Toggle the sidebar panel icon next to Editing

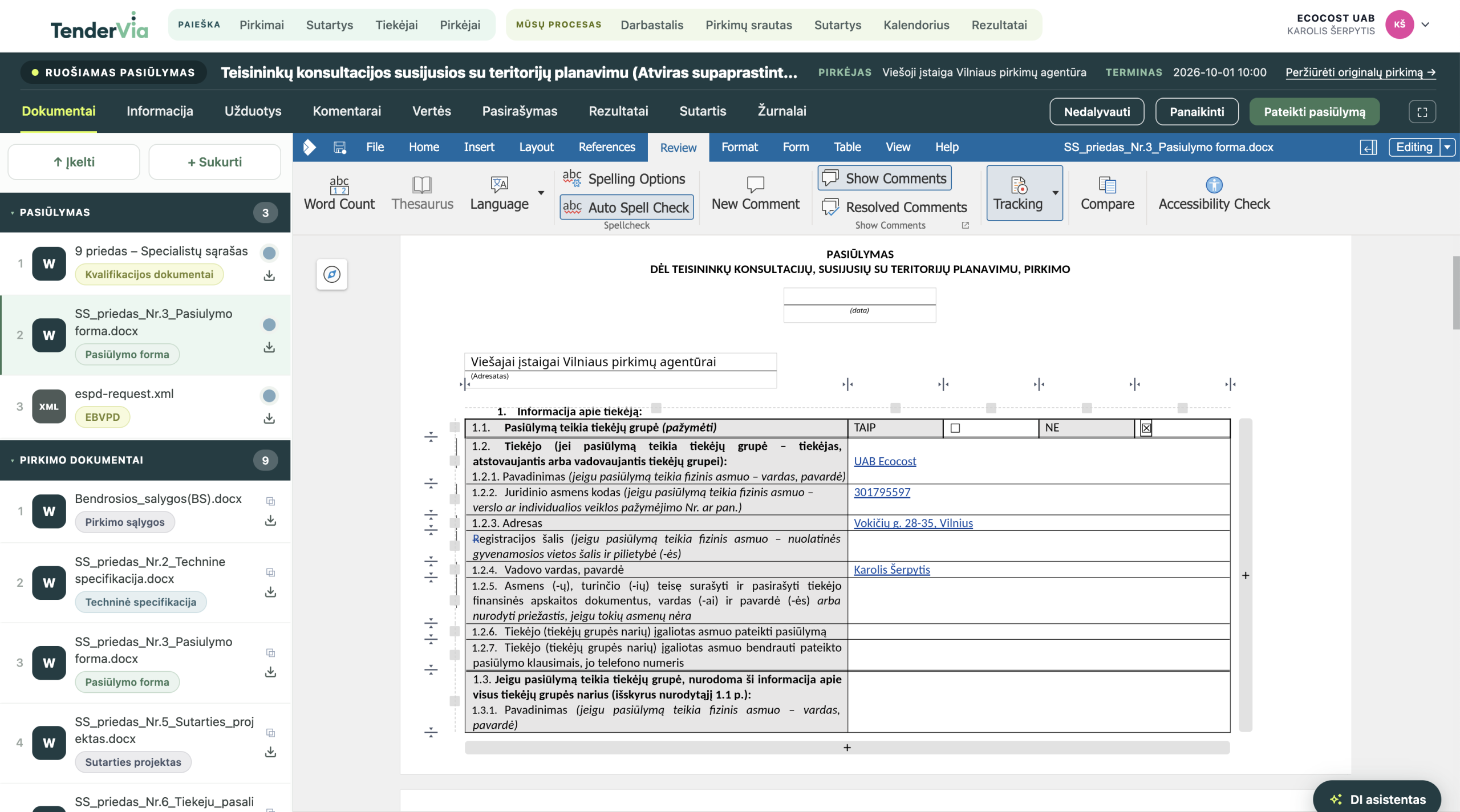(x=1368, y=147)
